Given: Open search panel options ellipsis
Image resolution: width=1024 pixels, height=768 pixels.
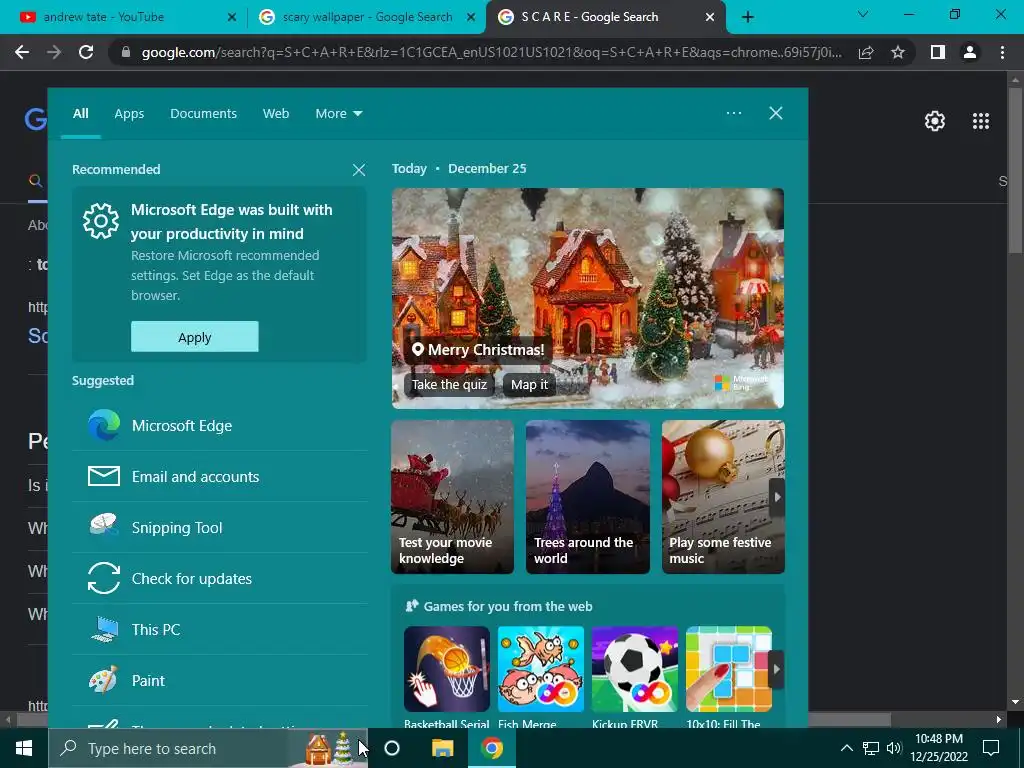Looking at the screenshot, I should pos(734,113).
